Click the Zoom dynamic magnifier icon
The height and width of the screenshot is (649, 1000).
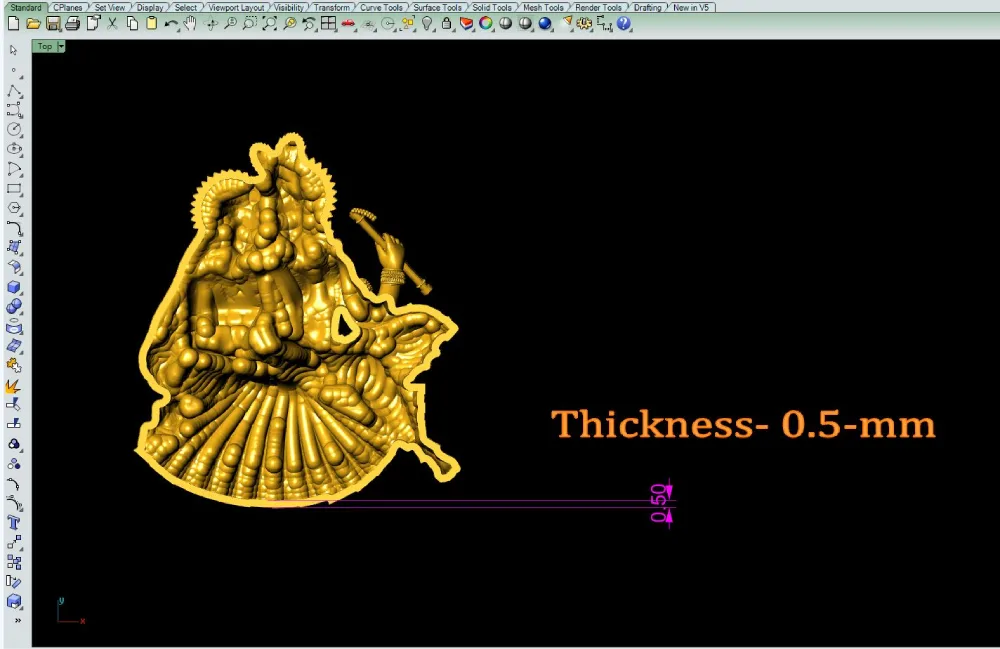coord(230,24)
